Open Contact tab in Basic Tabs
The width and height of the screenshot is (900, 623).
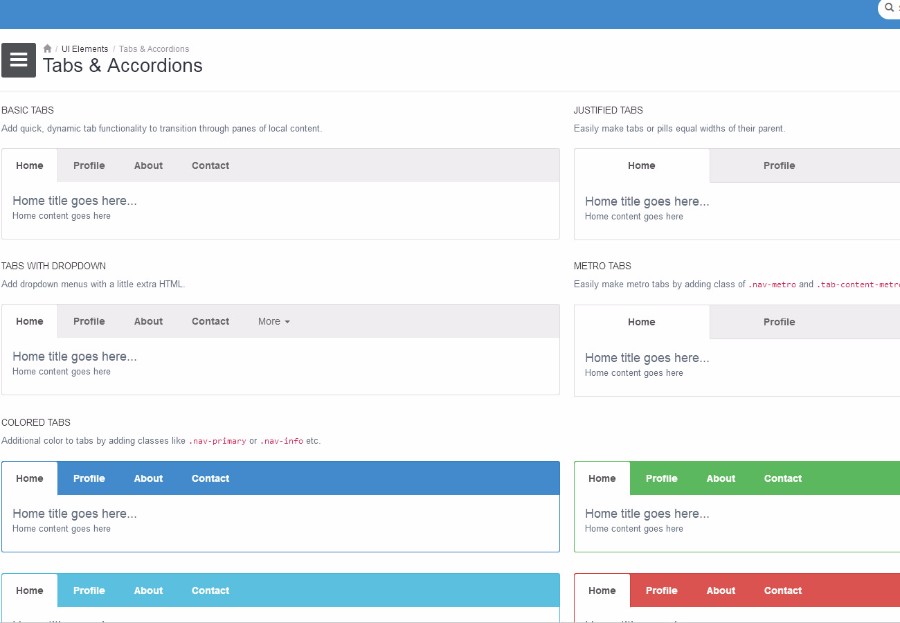pyautogui.click(x=210, y=166)
